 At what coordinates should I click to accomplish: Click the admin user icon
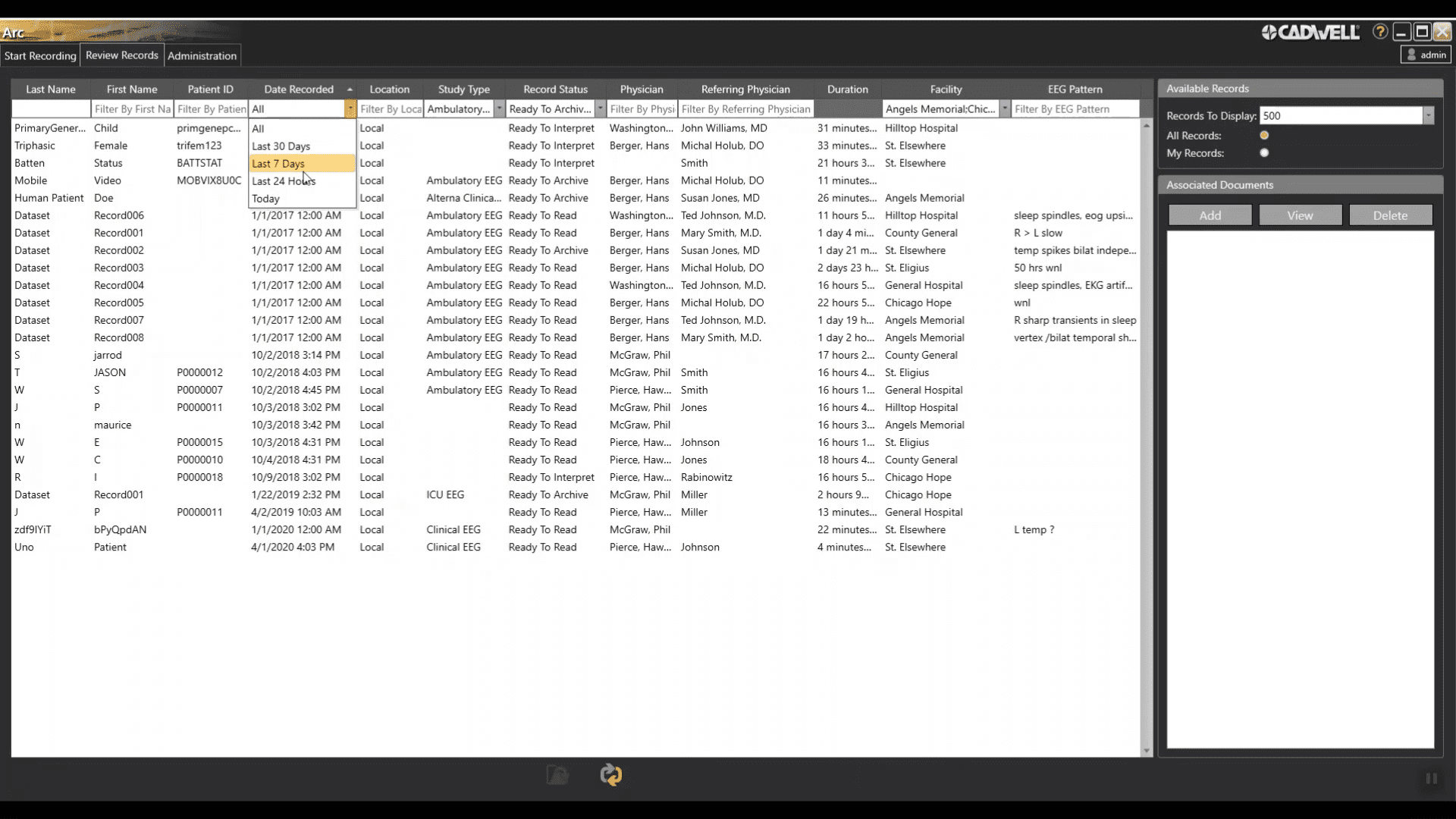(1411, 55)
